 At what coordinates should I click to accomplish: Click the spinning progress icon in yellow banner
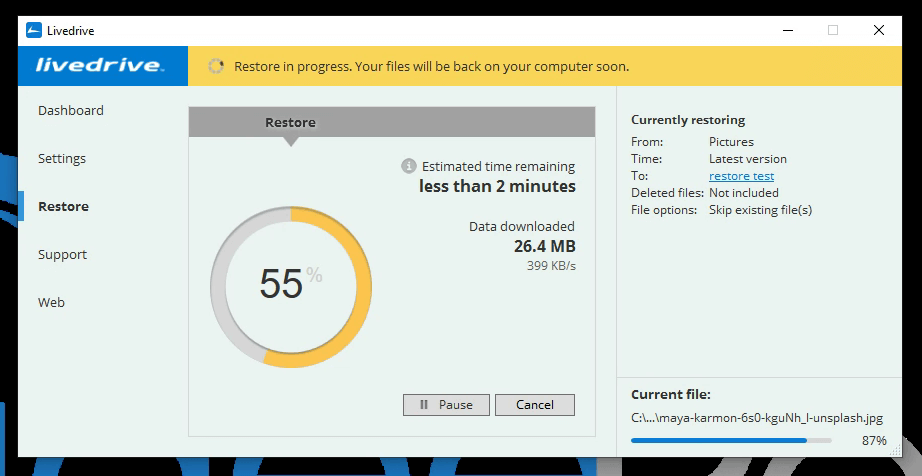pos(215,67)
